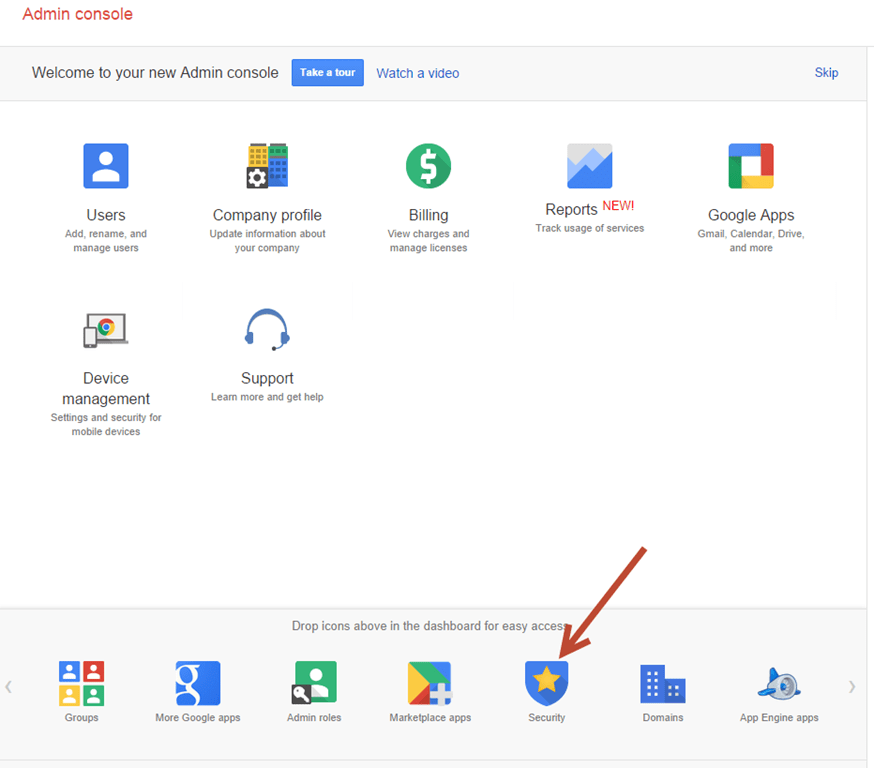874x768 pixels.
Task: Show more icons with right chevron
Action: (x=852, y=687)
